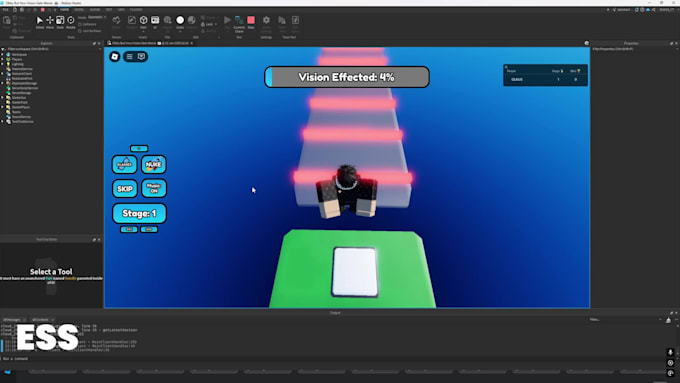680x383 pixels.
Task: Switch to the VIEW ribbon tab
Action: (x=121, y=10)
